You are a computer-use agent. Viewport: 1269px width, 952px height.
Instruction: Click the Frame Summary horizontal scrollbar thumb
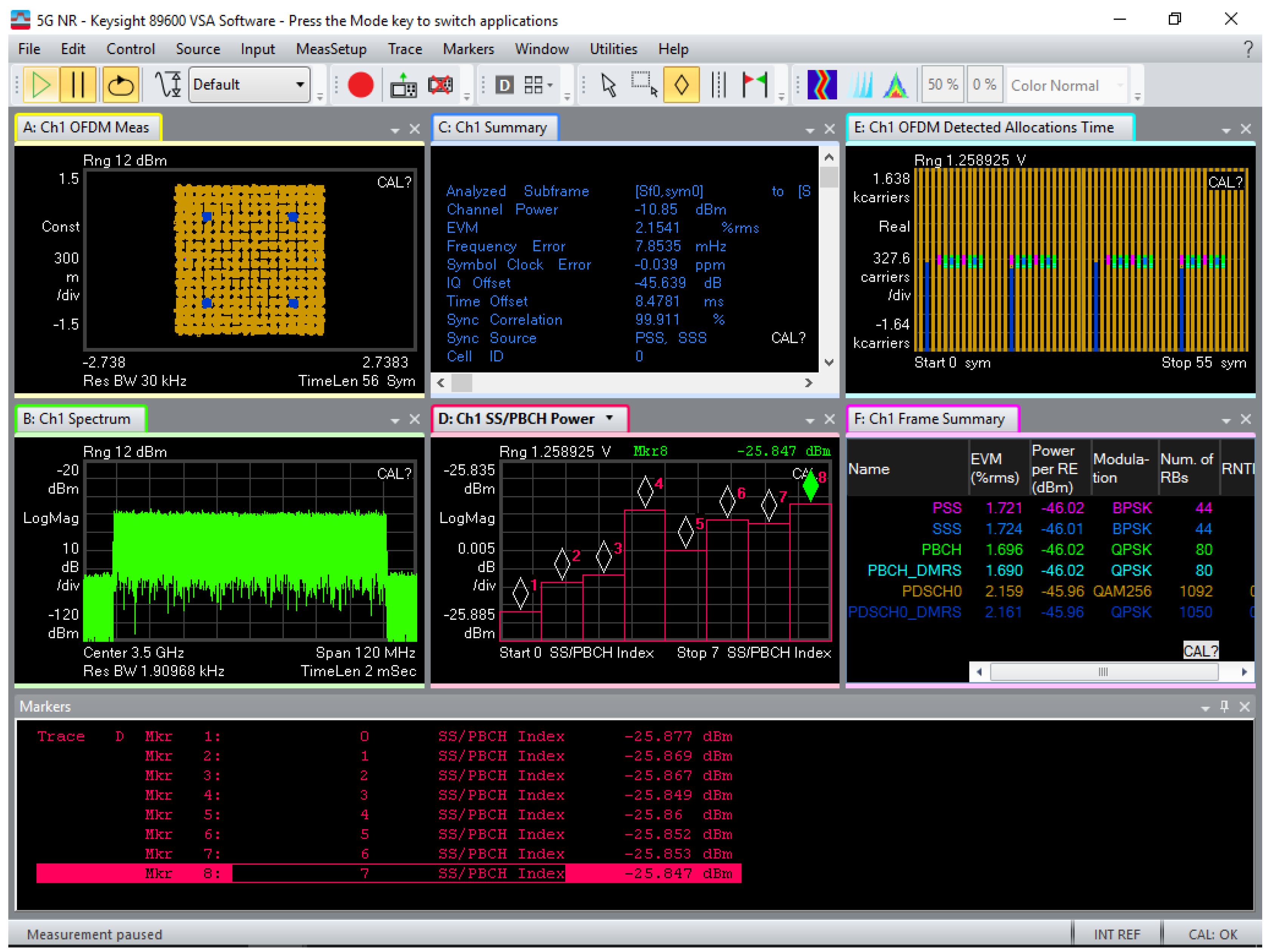pos(1103,672)
